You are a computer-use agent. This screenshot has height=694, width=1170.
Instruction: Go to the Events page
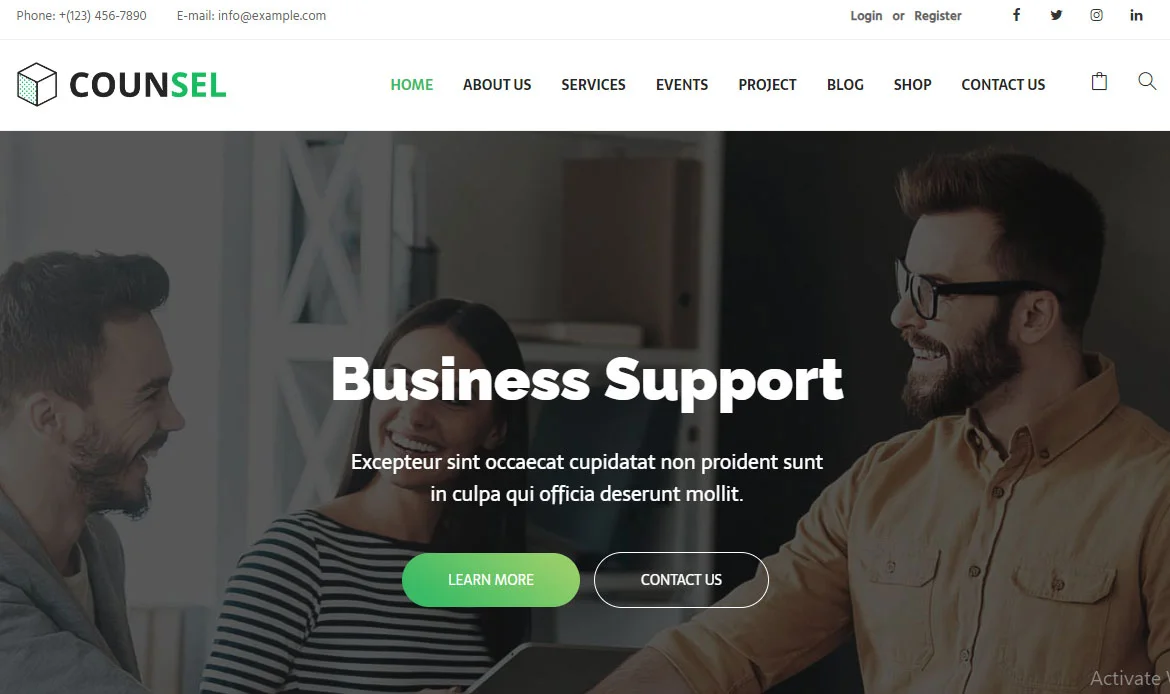point(682,85)
